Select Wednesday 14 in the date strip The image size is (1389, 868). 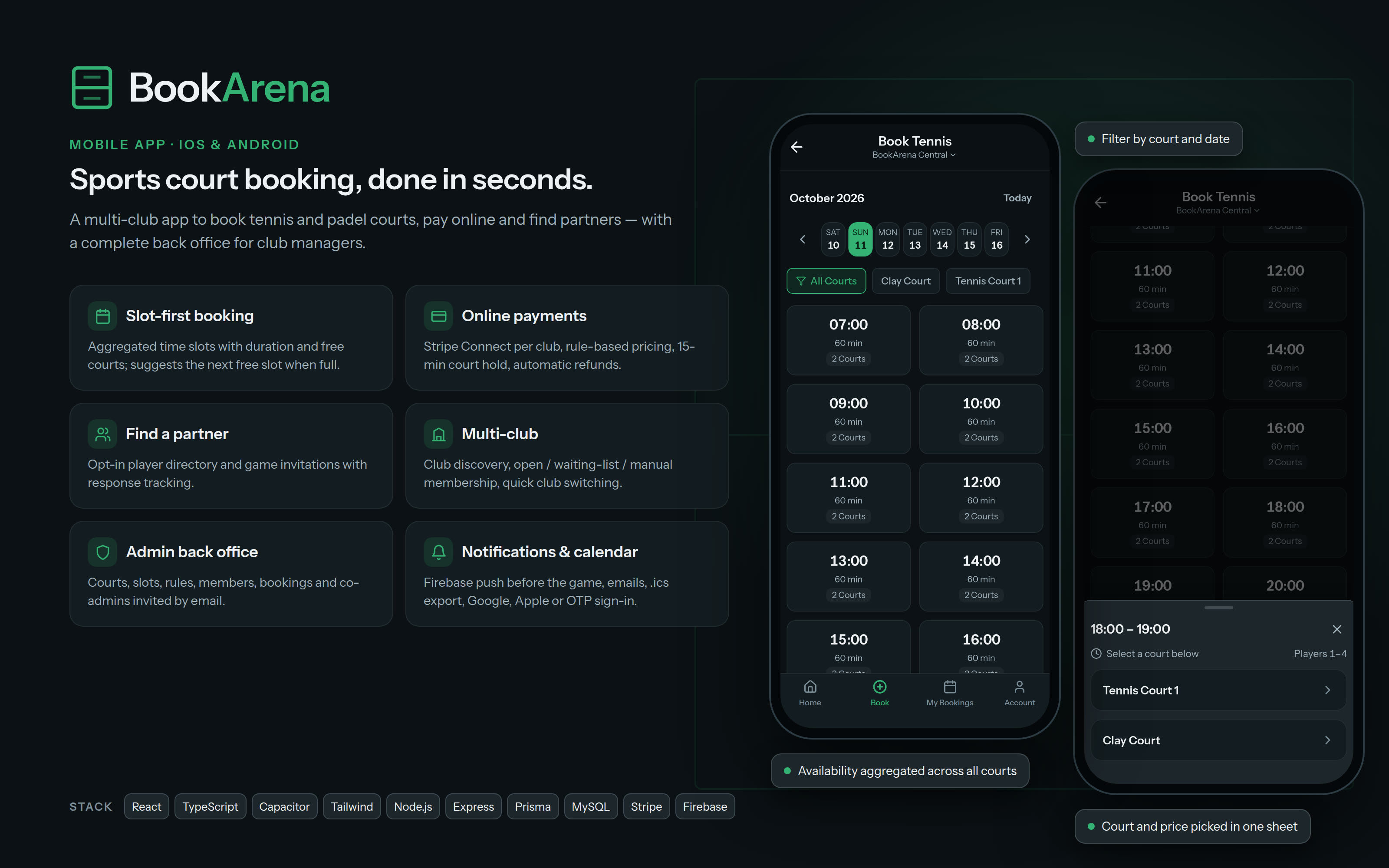click(942, 240)
